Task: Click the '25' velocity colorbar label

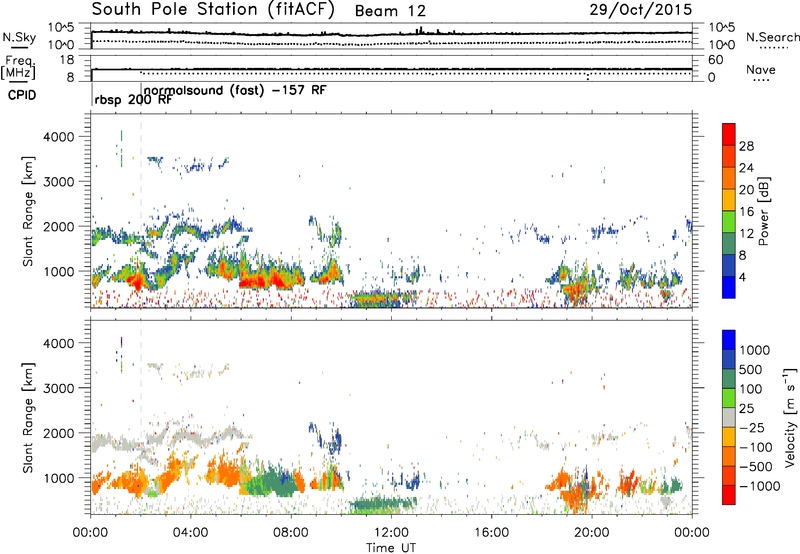Action: 746,409
